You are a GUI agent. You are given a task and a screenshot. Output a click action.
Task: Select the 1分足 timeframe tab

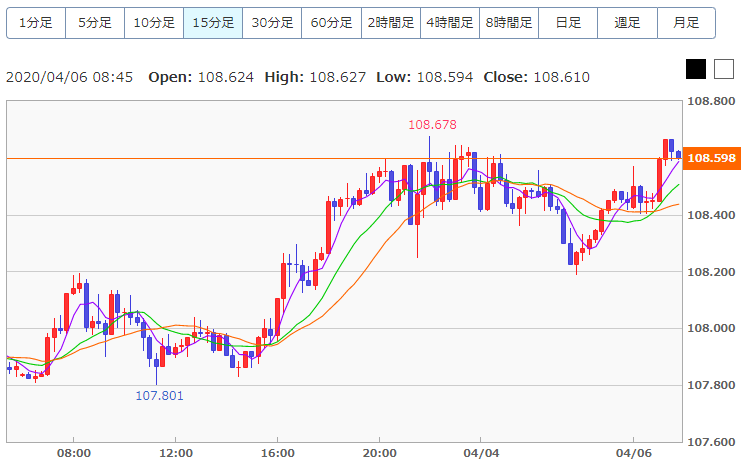(x=36, y=22)
